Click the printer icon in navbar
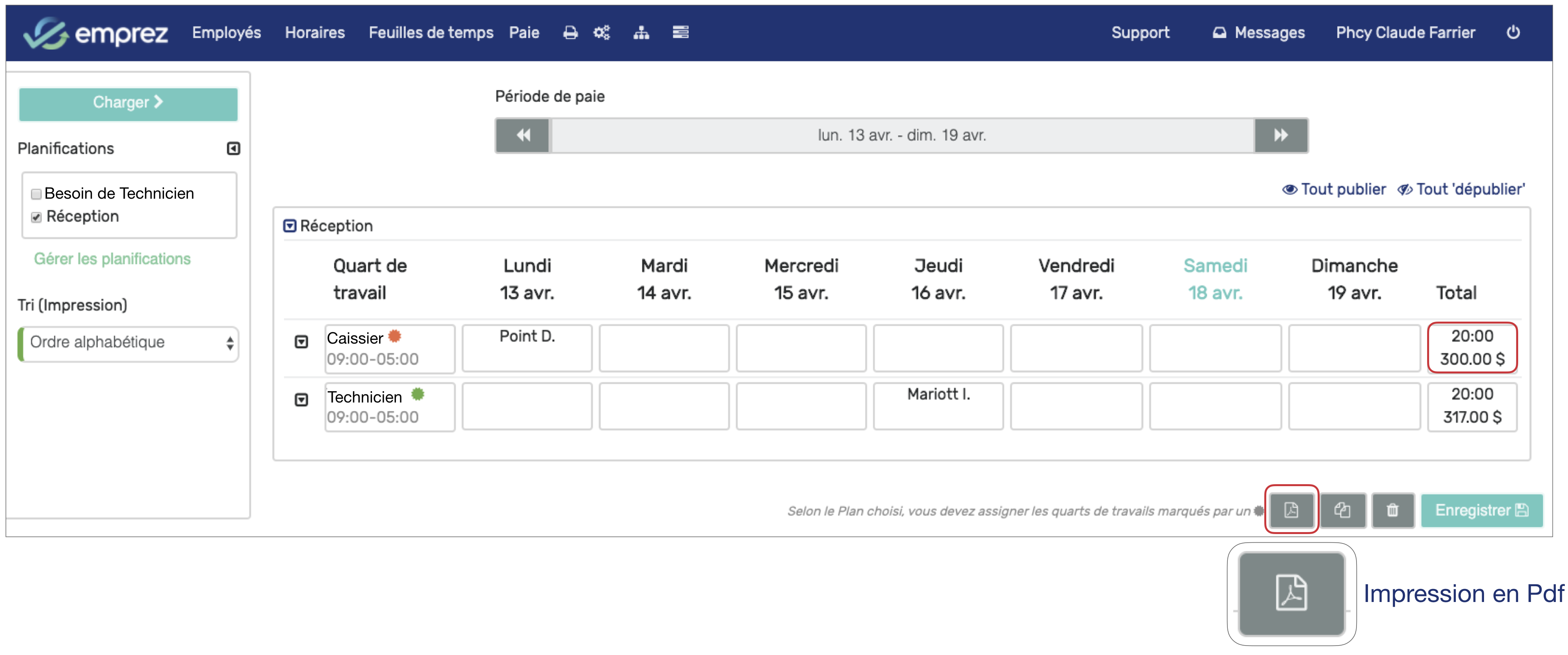The image size is (1568, 655). [x=570, y=33]
